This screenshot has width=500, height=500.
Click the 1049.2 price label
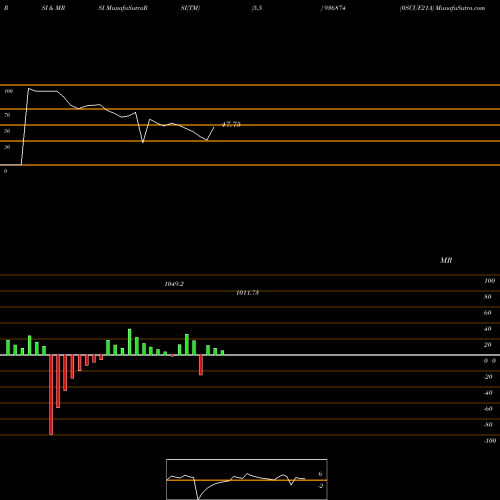click(174, 284)
